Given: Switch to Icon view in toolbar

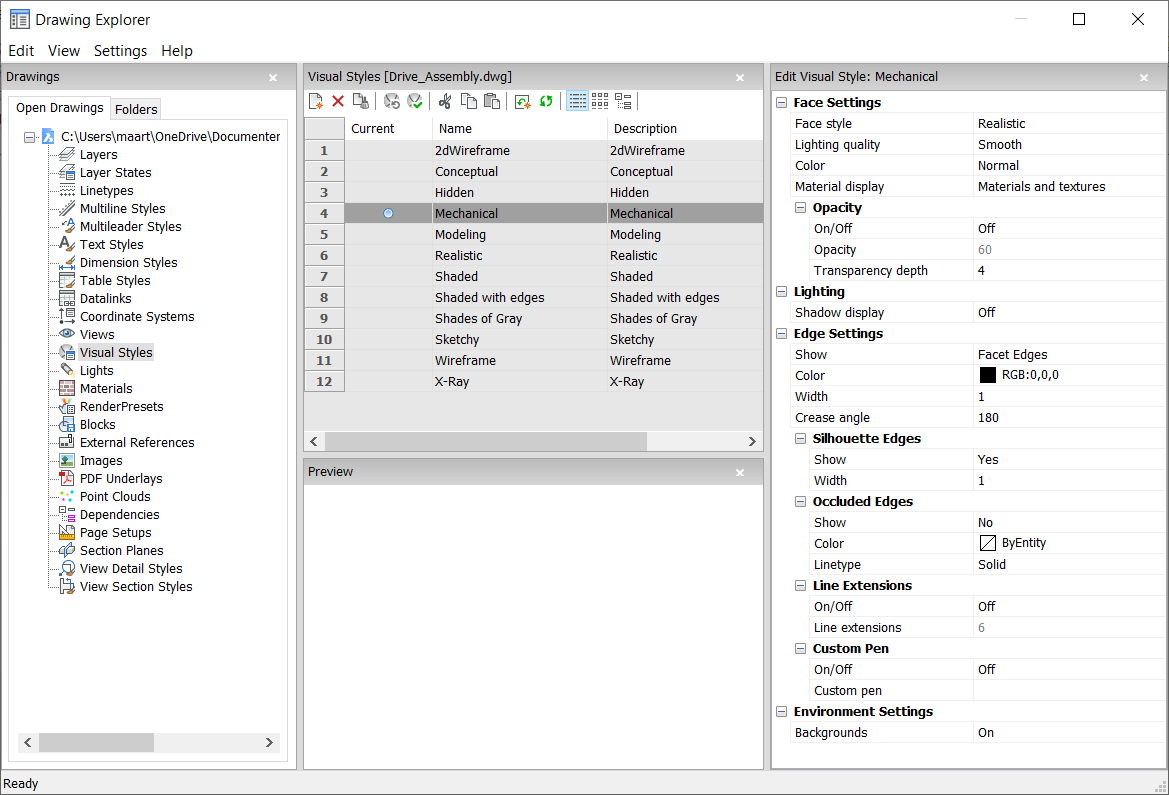Looking at the screenshot, I should click(600, 101).
